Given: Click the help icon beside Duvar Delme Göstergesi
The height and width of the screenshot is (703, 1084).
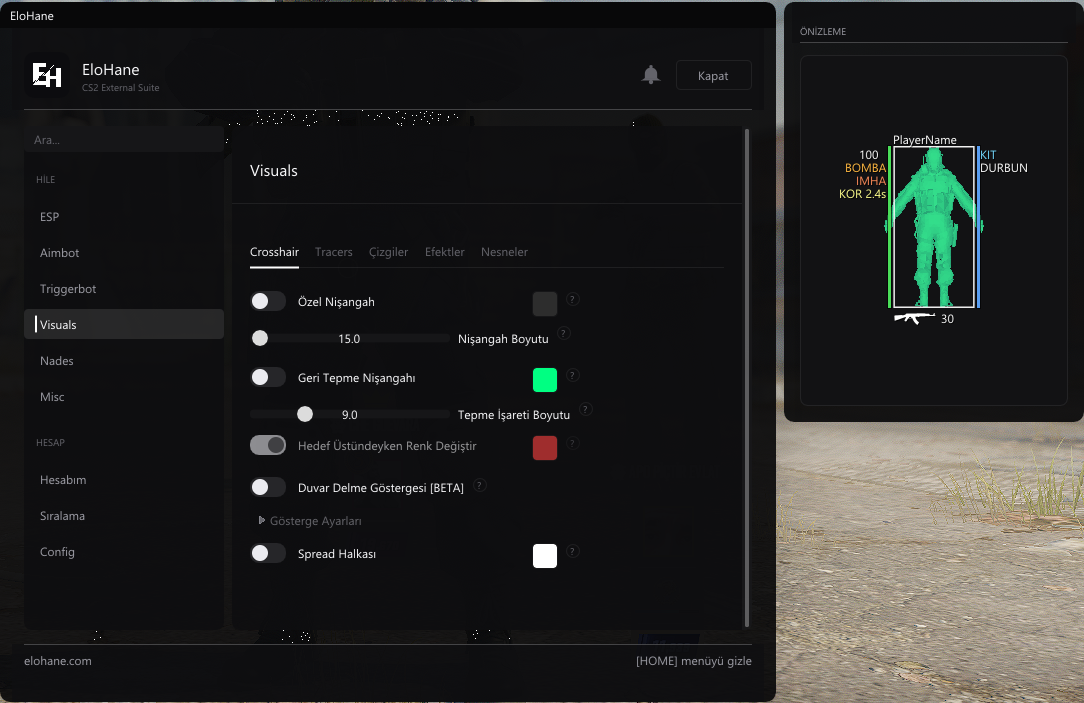Looking at the screenshot, I should click(479, 485).
